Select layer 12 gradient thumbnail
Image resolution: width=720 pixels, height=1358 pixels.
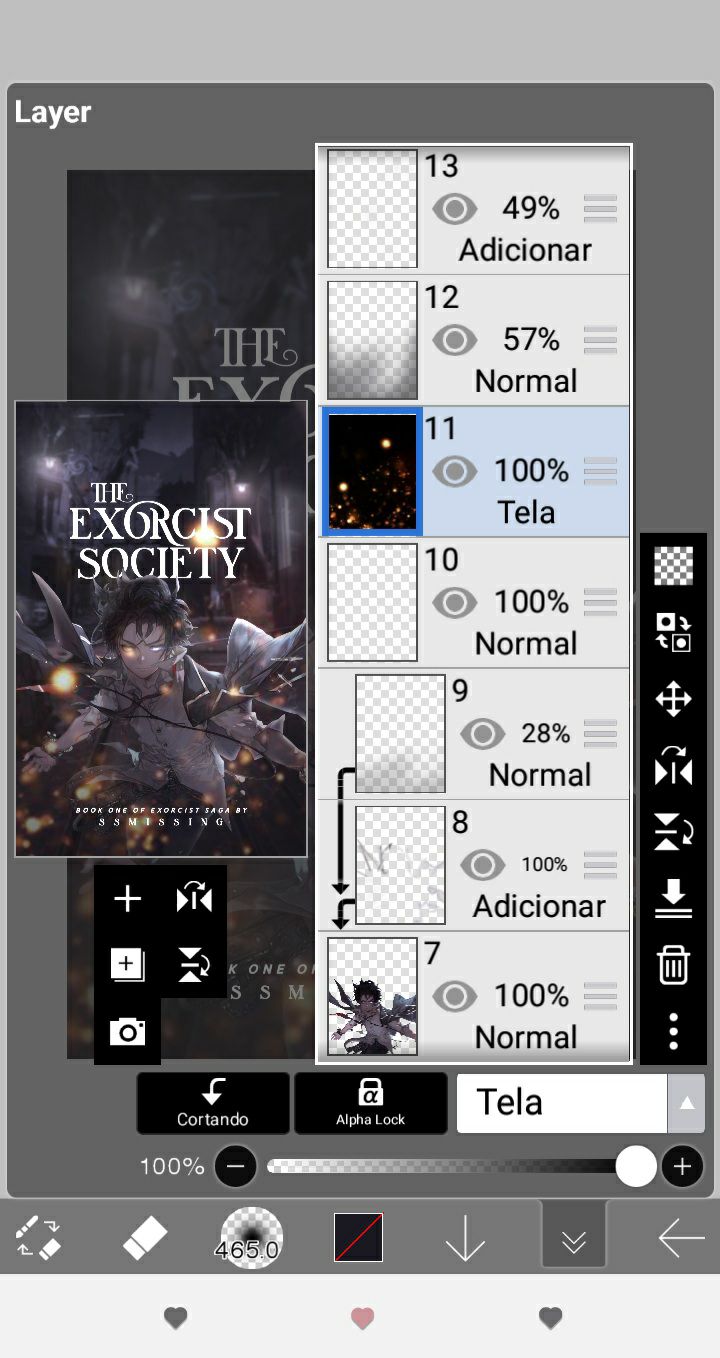(372, 340)
